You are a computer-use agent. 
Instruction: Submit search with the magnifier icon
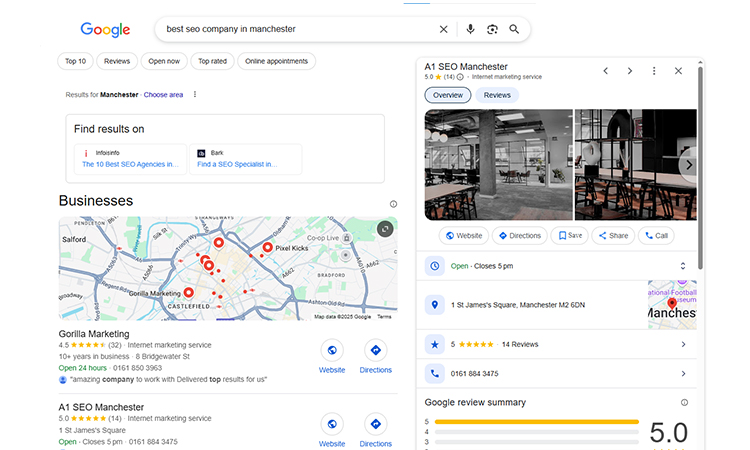pyautogui.click(x=514, y=29)
